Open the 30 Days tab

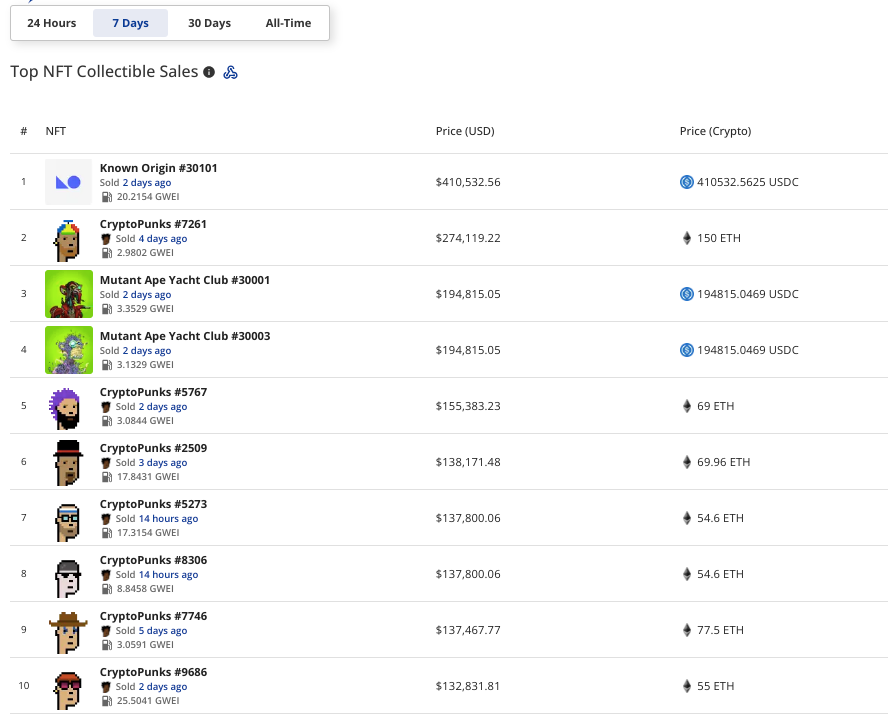point(210,23)
